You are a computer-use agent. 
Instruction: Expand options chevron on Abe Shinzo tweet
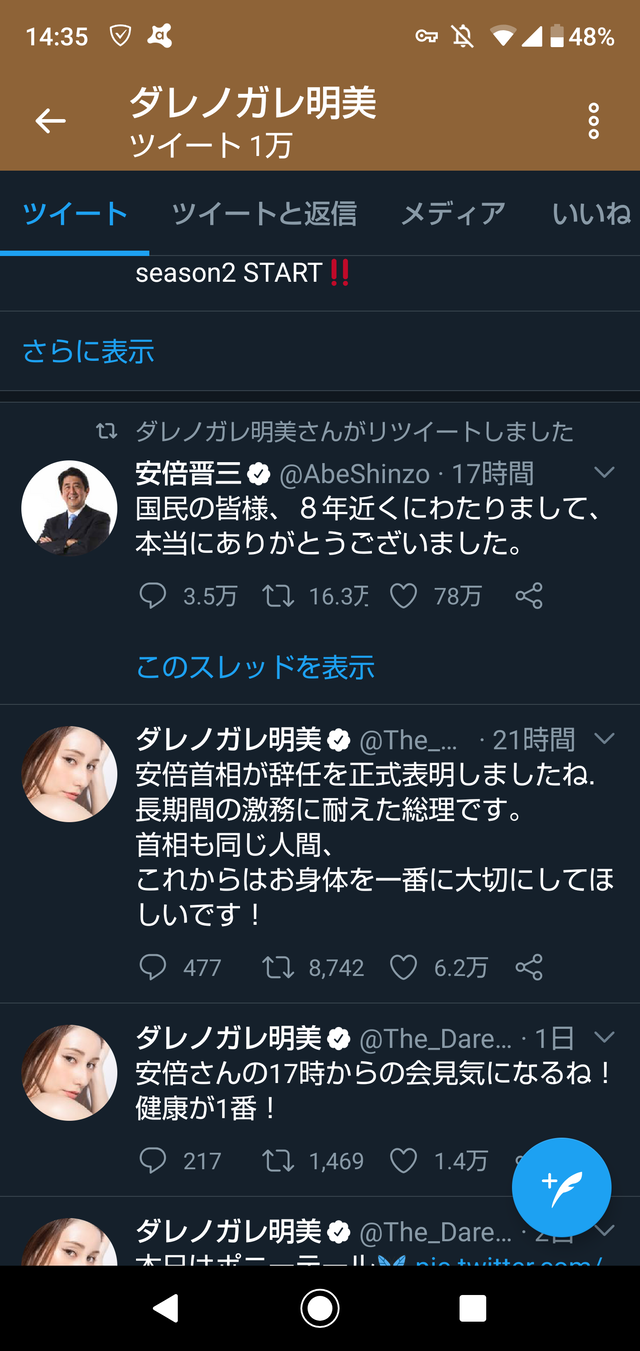(x=604, y=472)
